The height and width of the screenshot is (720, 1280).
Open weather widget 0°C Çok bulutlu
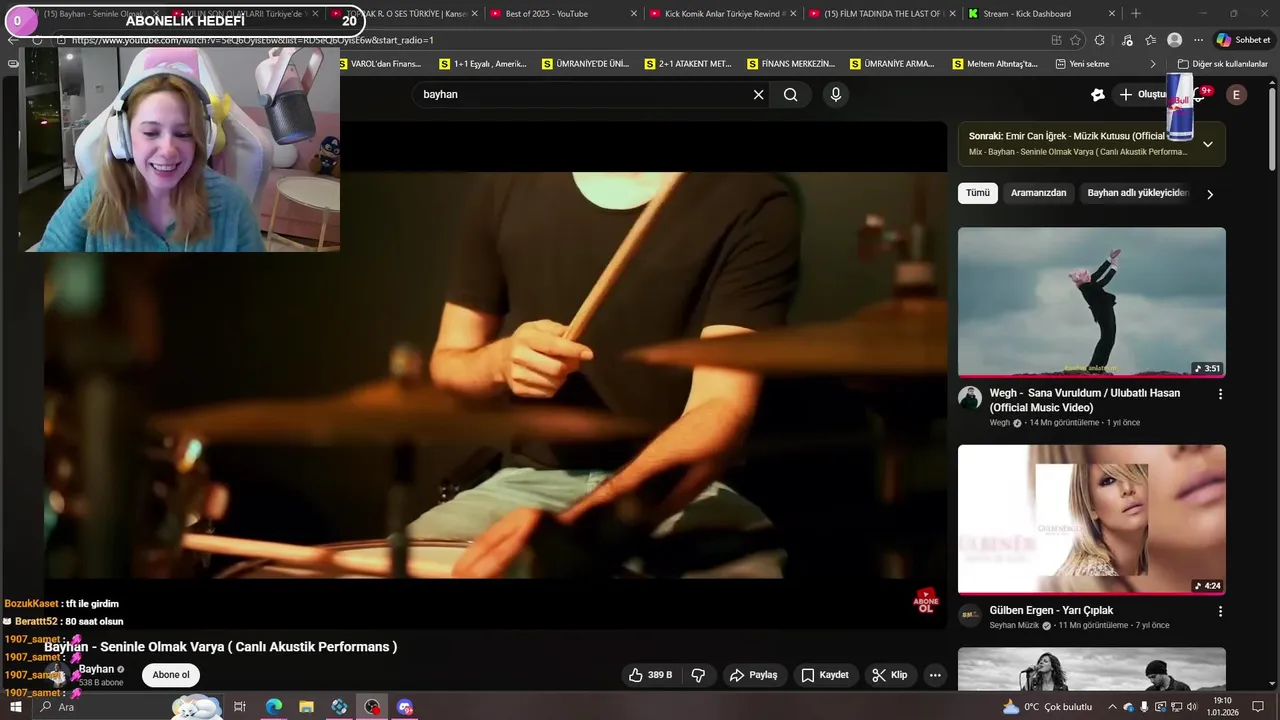tap(1047, 707)
